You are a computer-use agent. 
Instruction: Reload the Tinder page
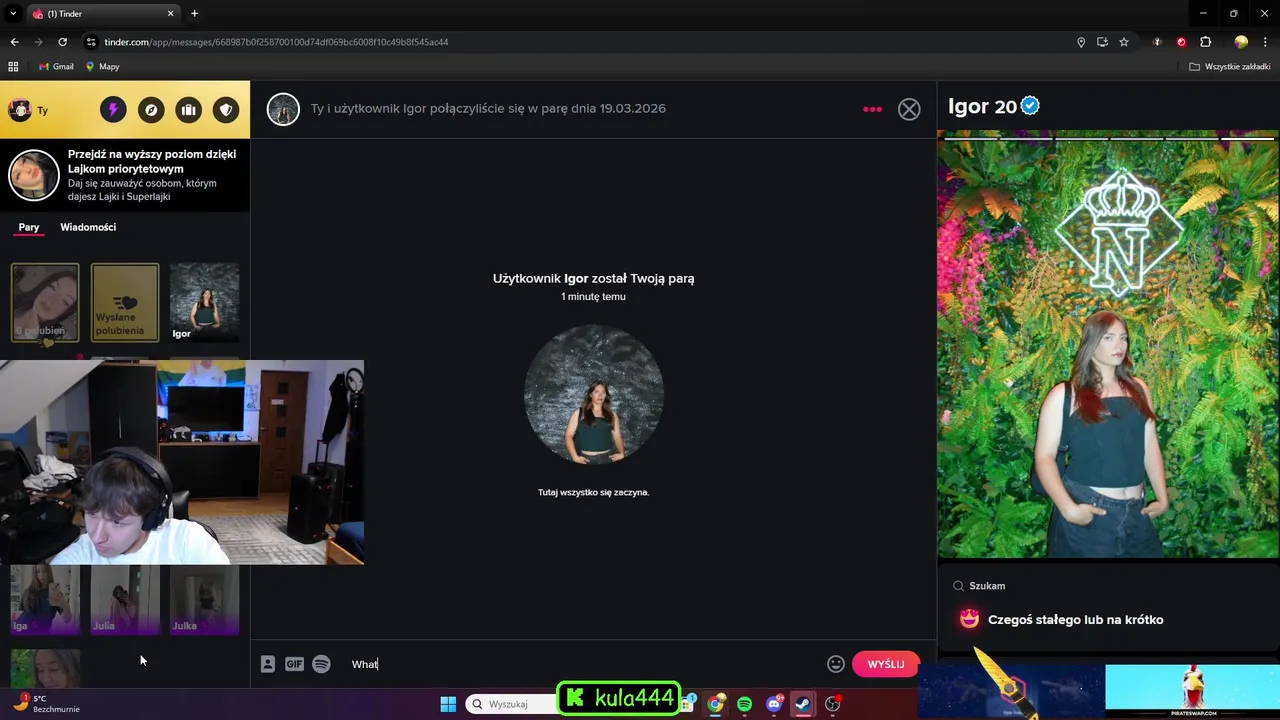point(62,42)
